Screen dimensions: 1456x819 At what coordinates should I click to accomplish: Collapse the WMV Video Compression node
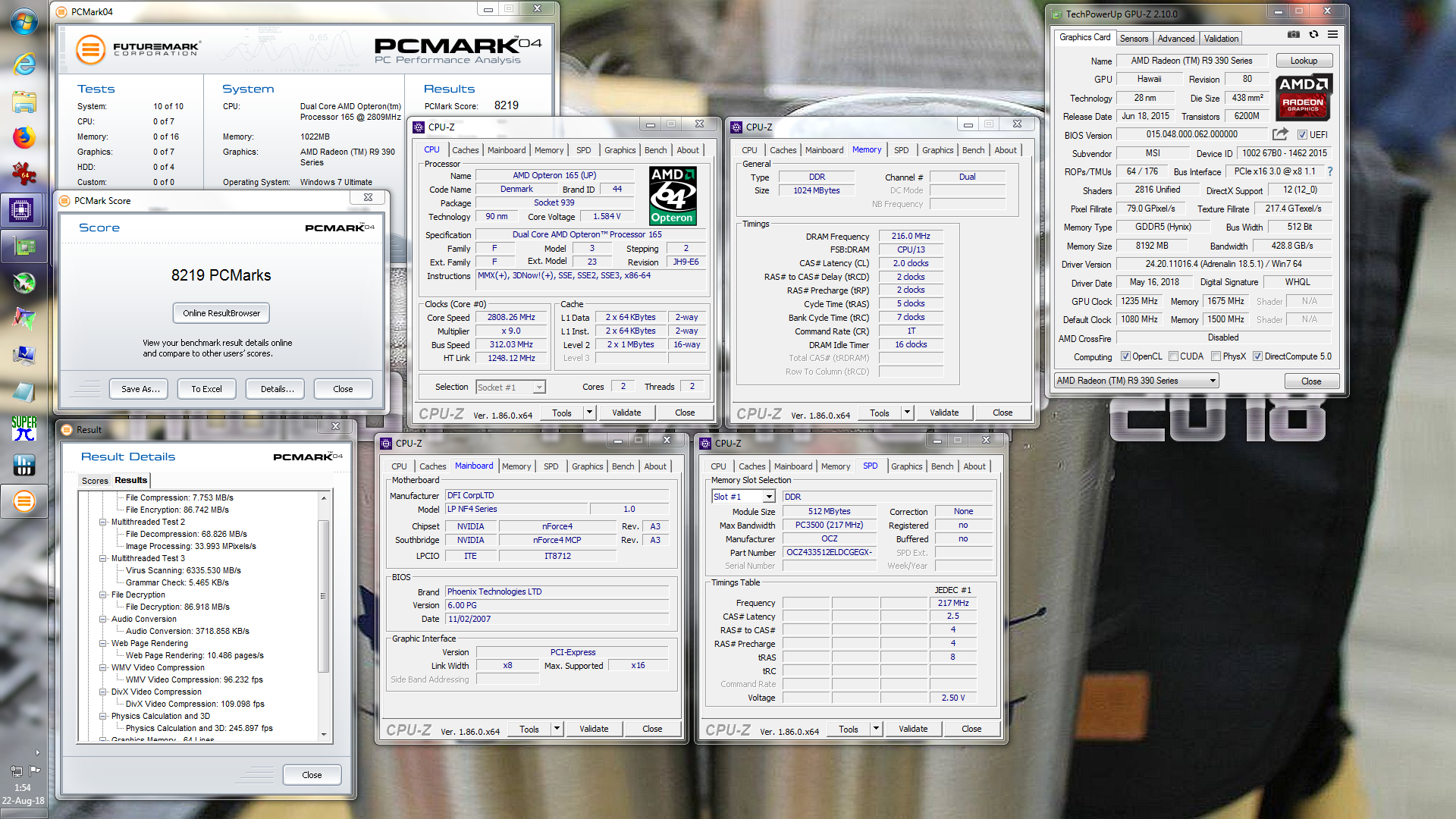click(102, 667)
